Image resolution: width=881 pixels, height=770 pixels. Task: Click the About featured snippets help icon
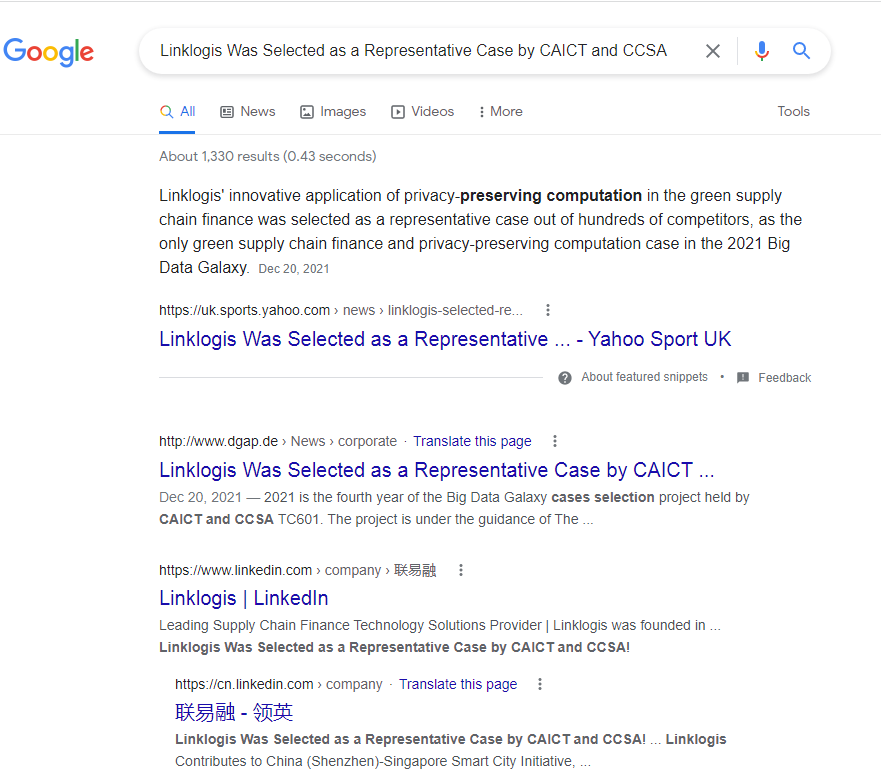click(x=565, y=378)
